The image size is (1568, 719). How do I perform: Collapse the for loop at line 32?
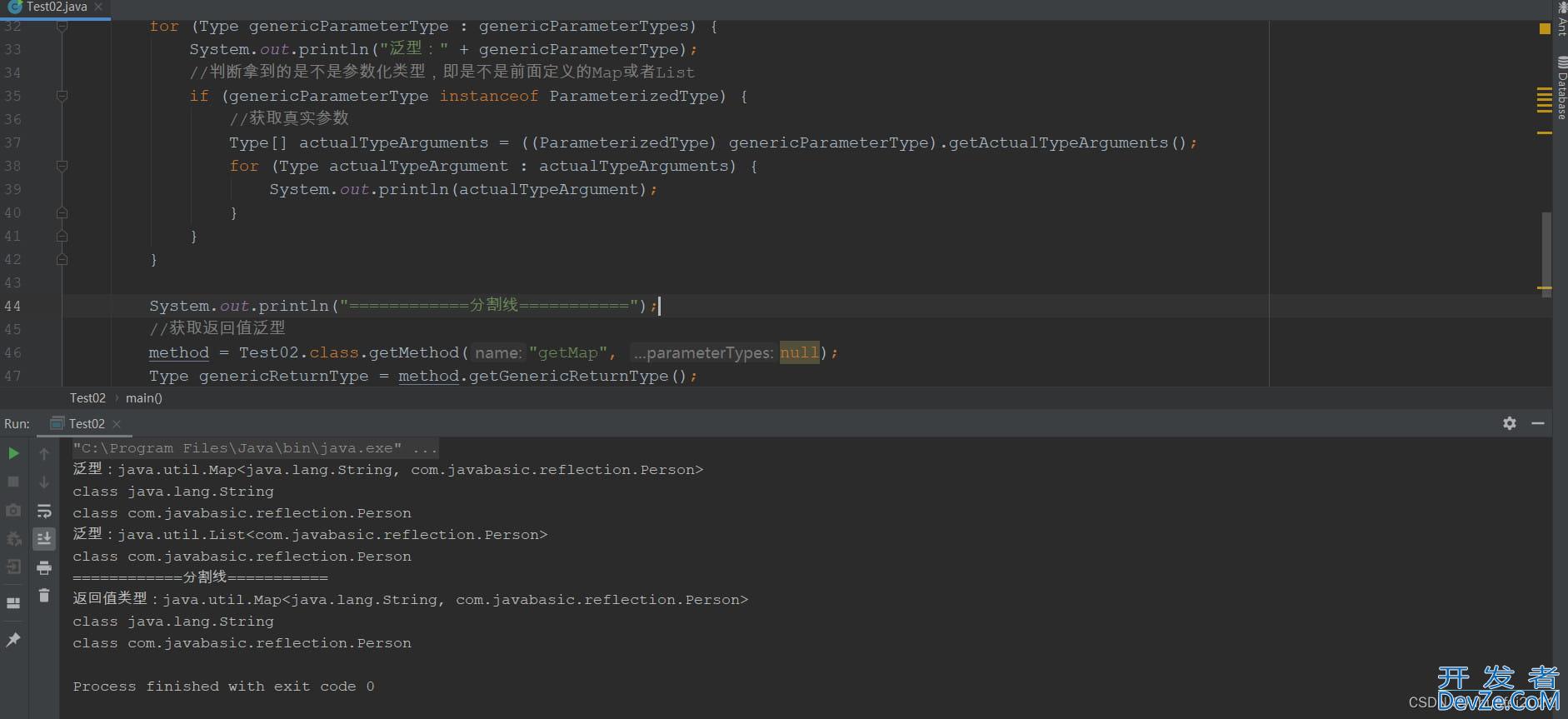tap(62, 26)
